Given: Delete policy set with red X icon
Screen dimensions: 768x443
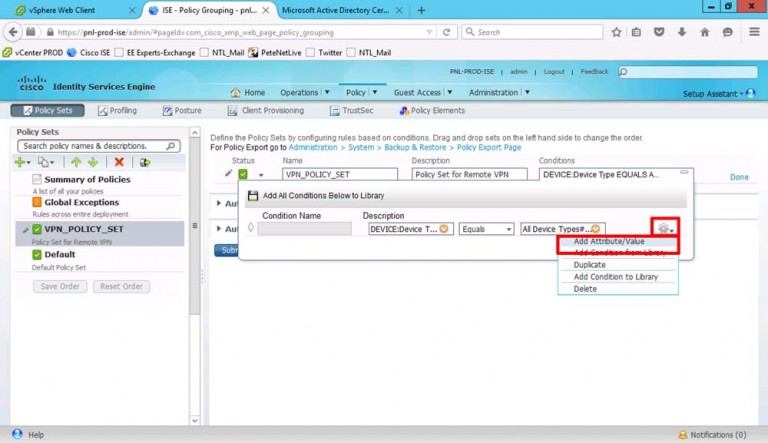Looking at the screenshot, I should click(x=119, y=162).
